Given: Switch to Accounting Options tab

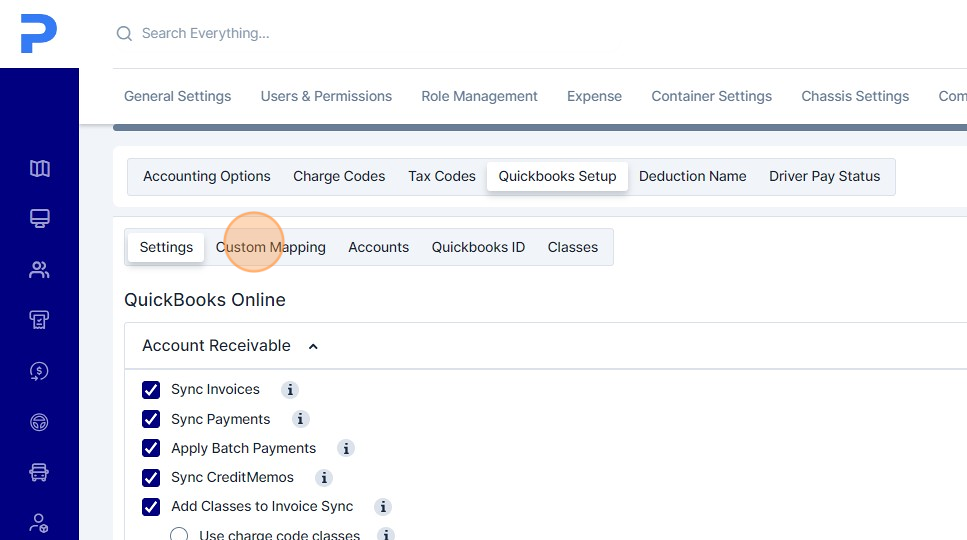Looking at the screenshot, I should pyautogui.click(x=207, y=176).
